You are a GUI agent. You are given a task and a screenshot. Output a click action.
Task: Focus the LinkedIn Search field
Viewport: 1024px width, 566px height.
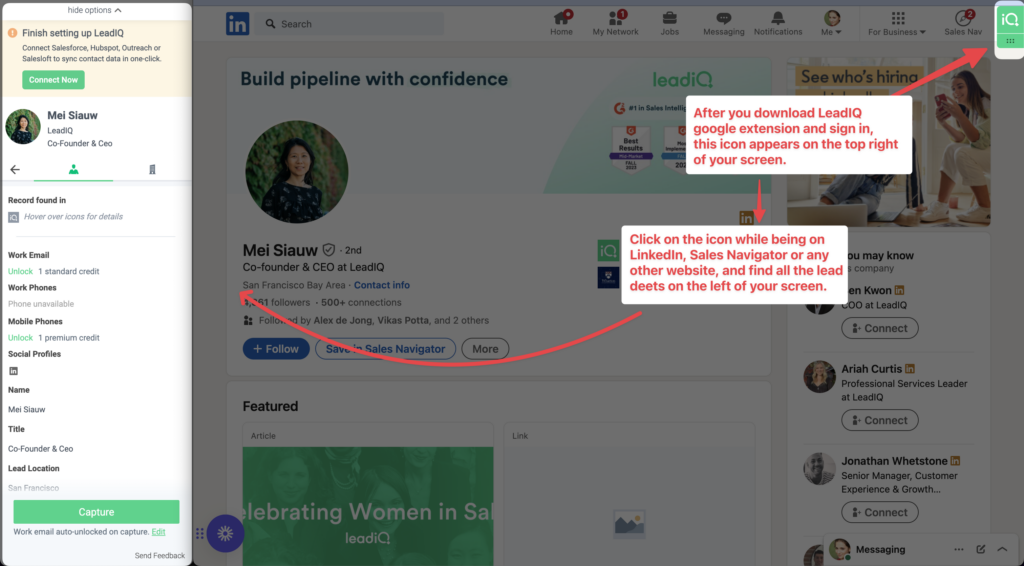(x=351, y=24)
